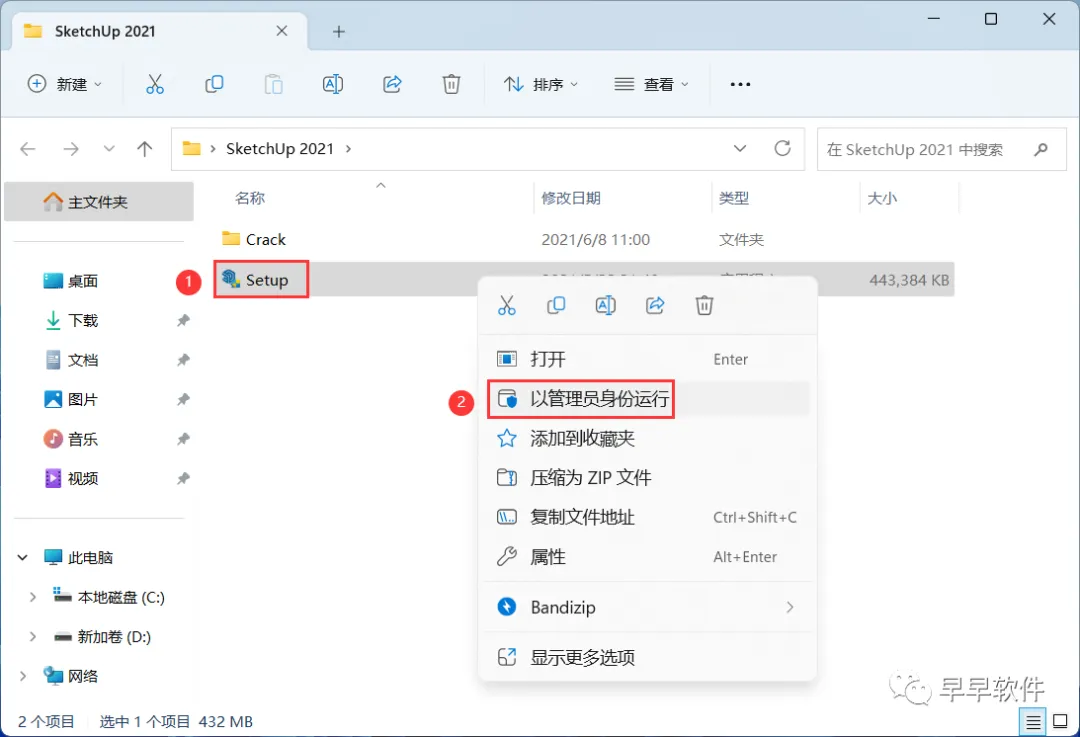Open the 查看 view dropdown
This screenshot has width=1080, height=737.
651,84
